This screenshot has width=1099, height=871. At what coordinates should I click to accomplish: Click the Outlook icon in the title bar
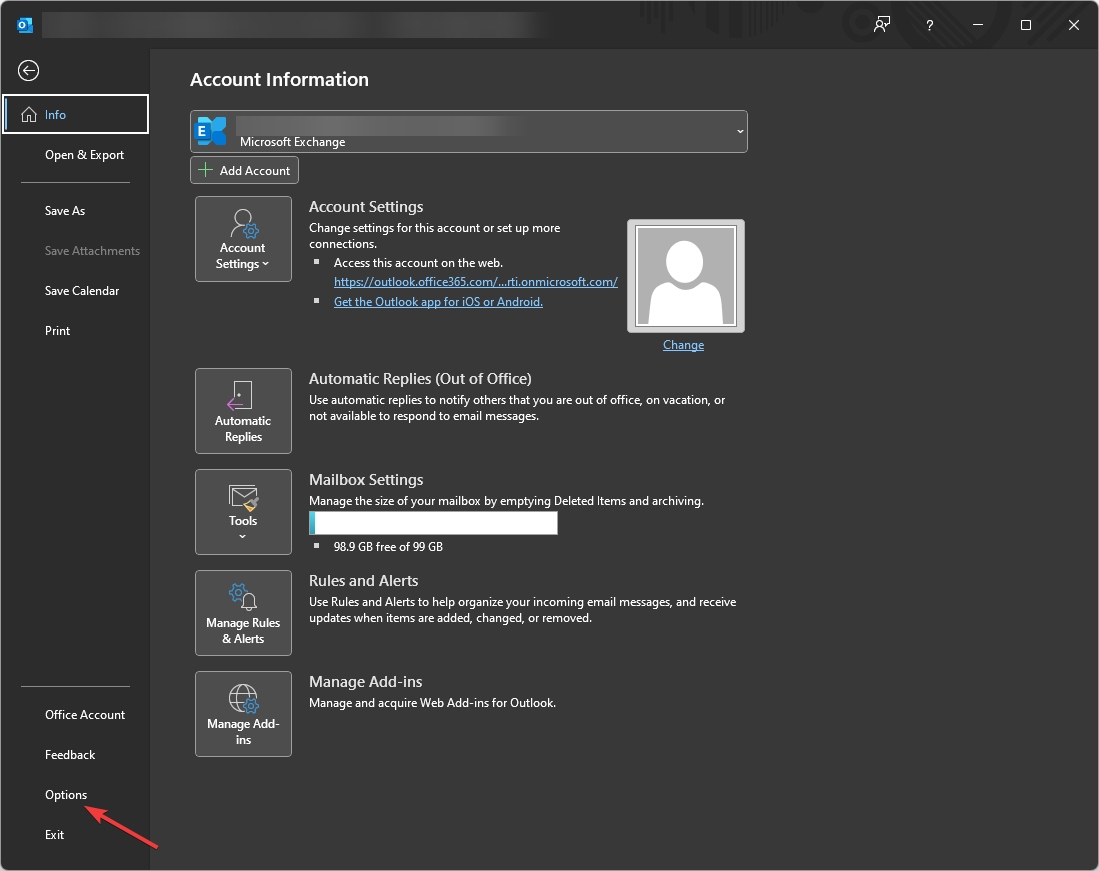pyautogui.click(x=24, y=25)
